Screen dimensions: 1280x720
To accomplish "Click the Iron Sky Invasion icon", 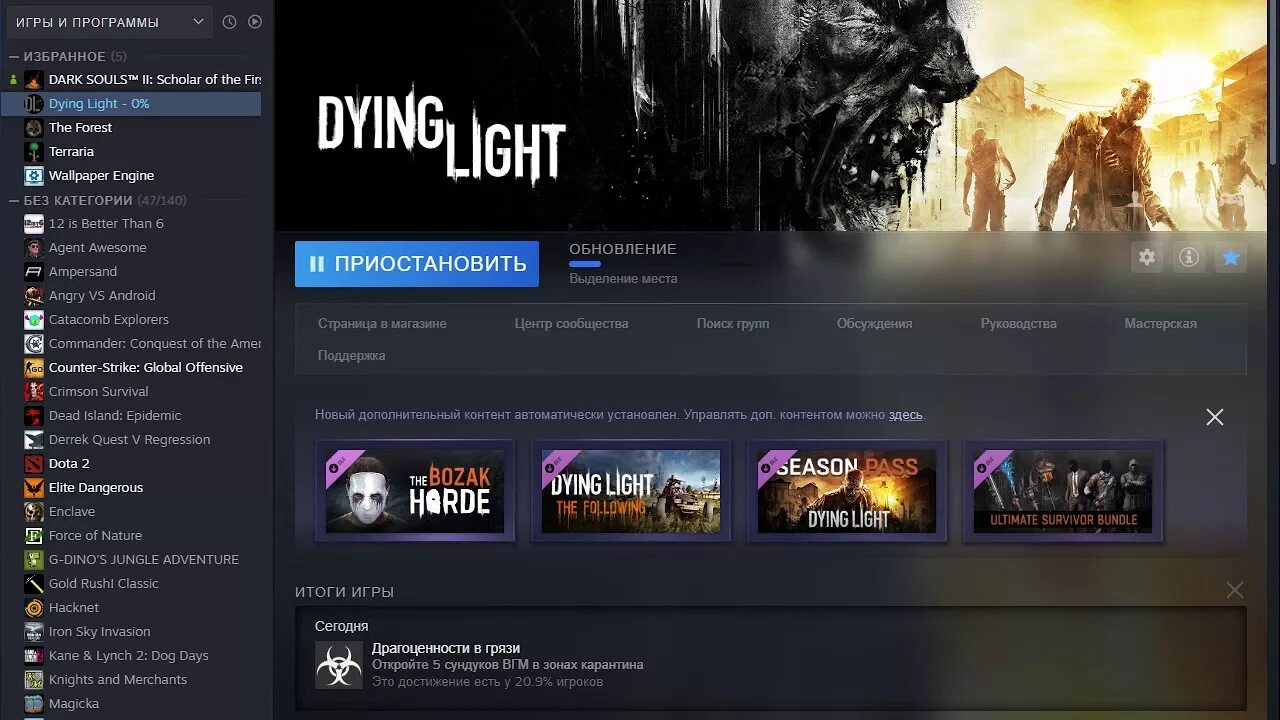I will tap(34, 631).
